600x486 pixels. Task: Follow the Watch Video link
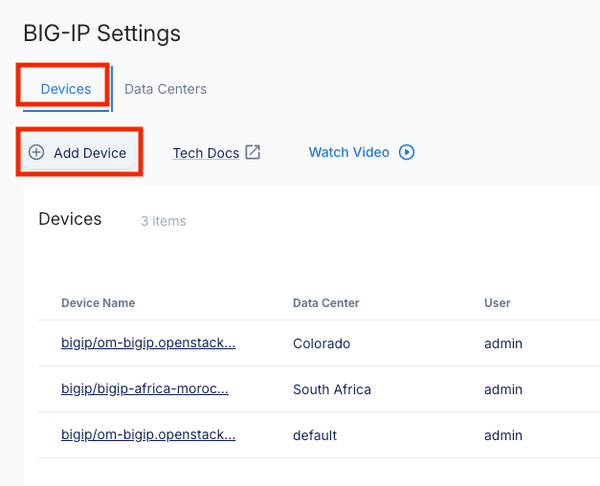348,153
